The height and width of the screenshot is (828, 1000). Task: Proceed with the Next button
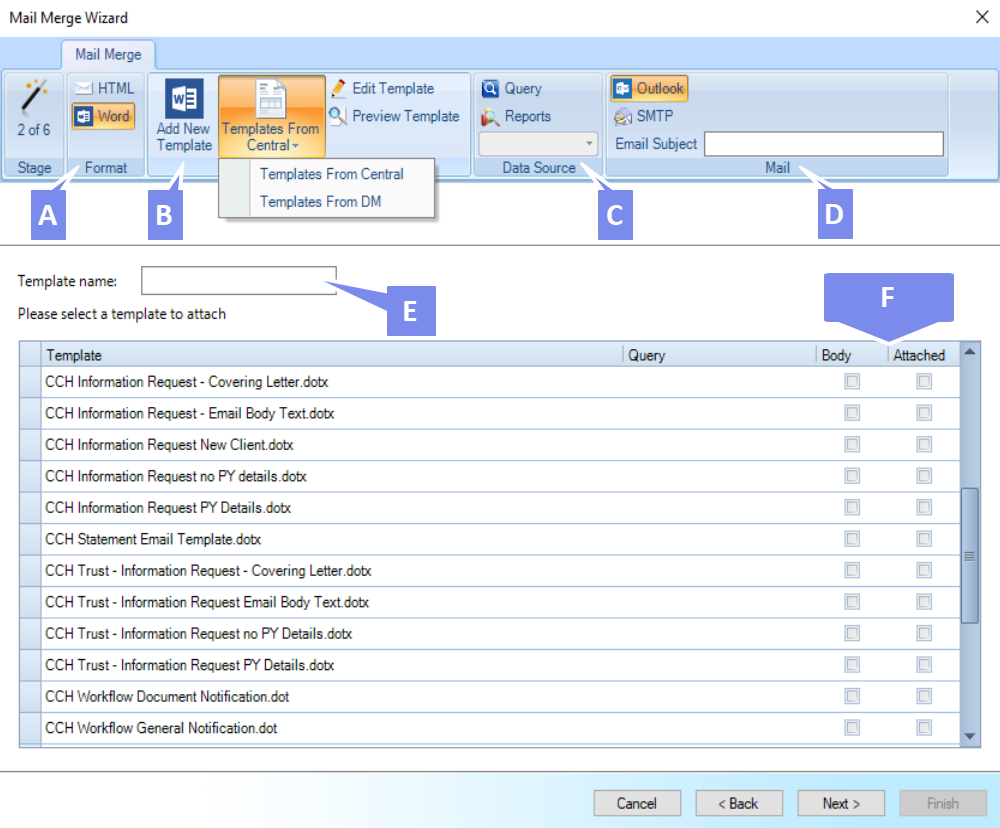point(841,803)
